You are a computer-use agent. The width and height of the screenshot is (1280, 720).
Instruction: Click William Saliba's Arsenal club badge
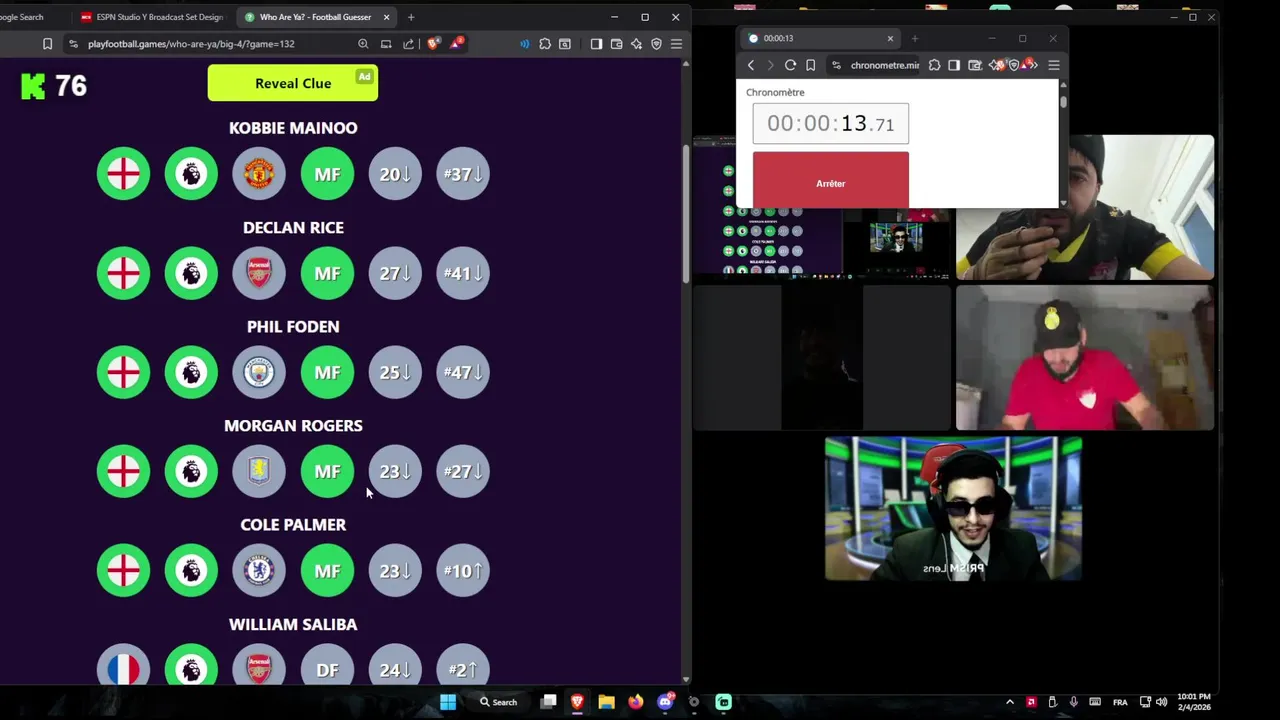click(259, 664)
